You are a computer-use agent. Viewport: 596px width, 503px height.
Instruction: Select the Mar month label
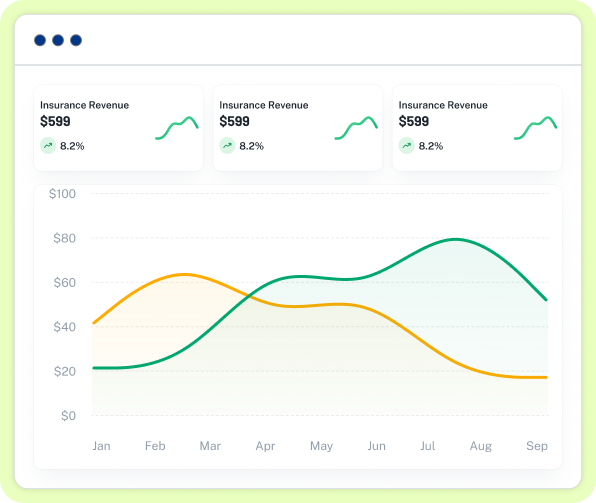(x=210, y=446)
